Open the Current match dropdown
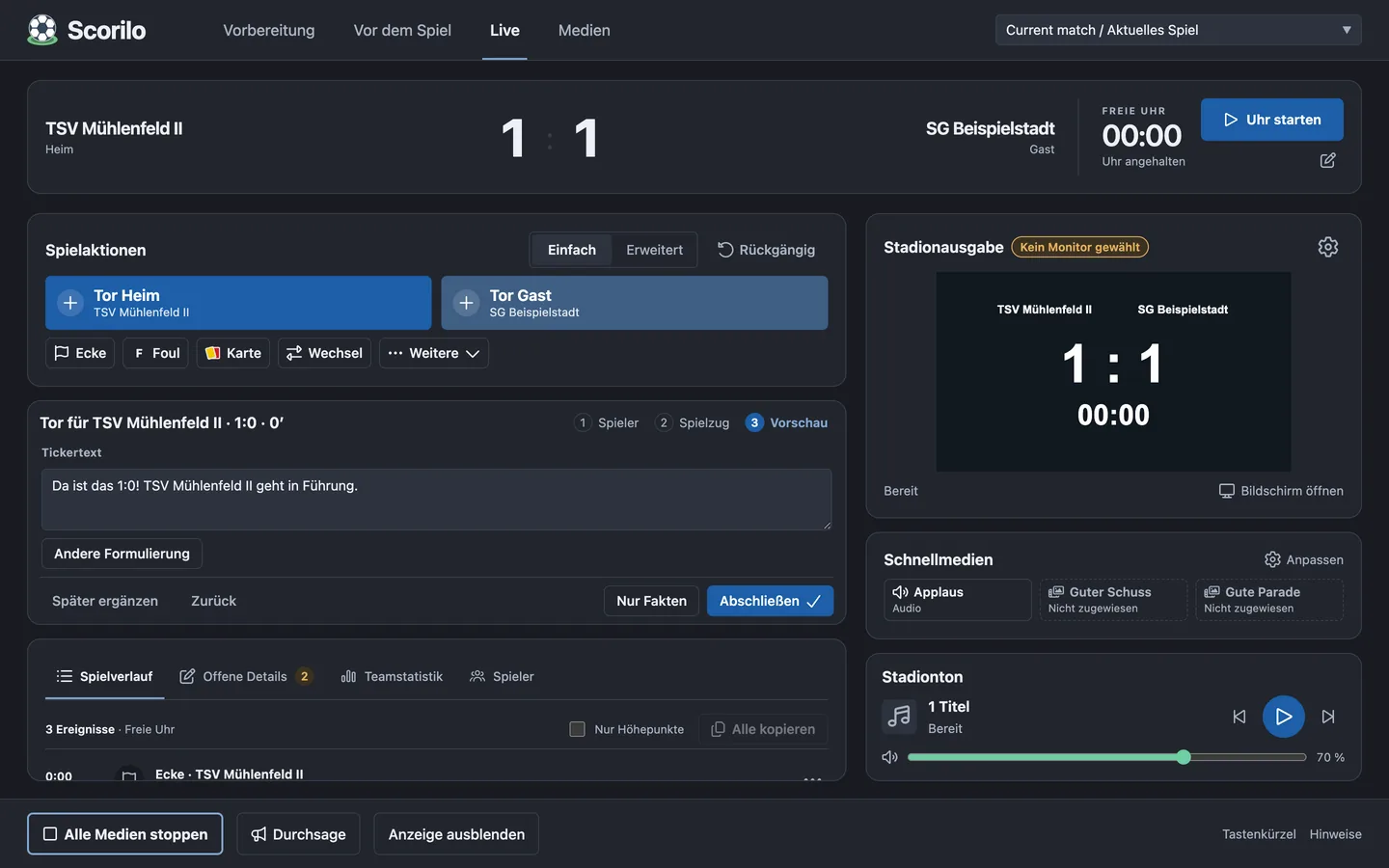 [1178, 30]
